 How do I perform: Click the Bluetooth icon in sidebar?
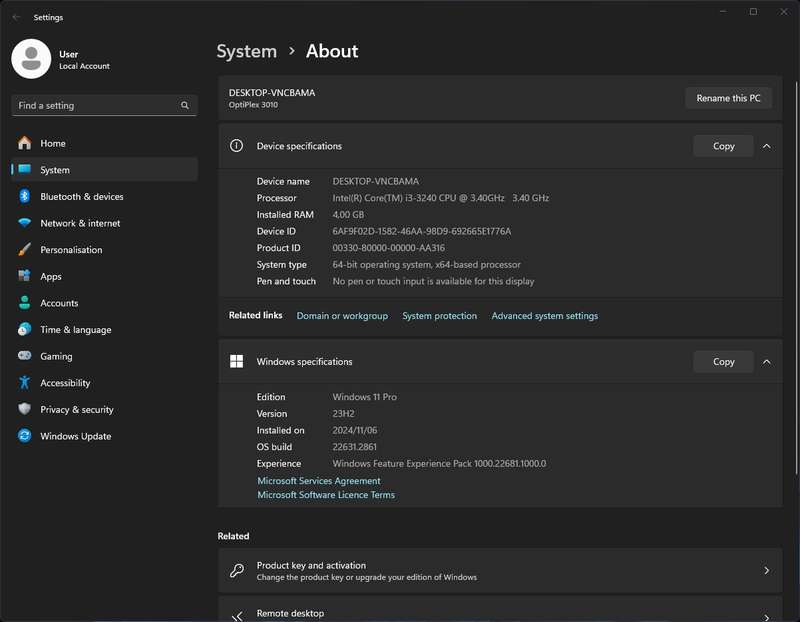24,196
